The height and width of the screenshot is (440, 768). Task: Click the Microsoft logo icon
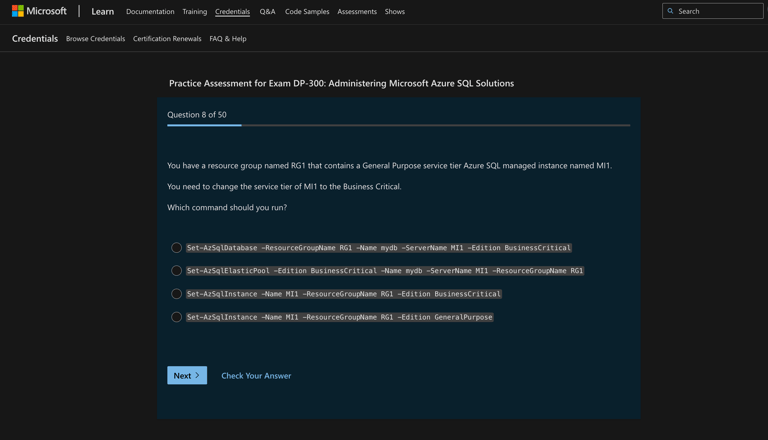18,11
